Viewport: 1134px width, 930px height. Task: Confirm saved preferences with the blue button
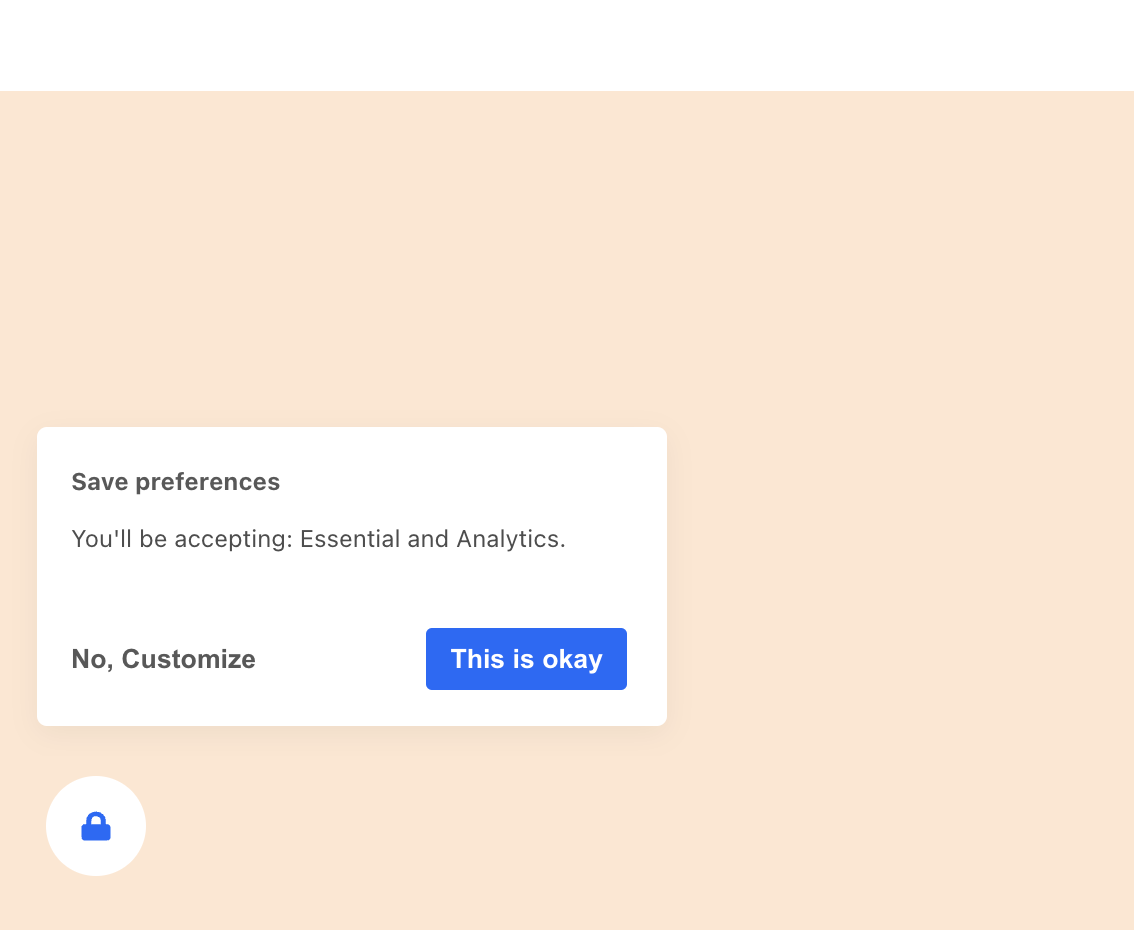pyautogui.click(x=526, y=659)
